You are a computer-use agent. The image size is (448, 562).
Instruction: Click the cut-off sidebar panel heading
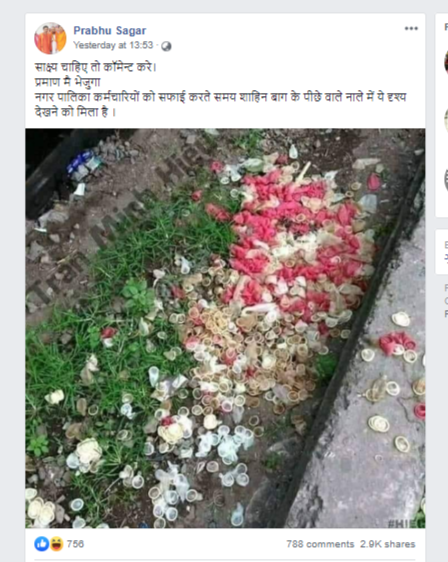(446, 27)
